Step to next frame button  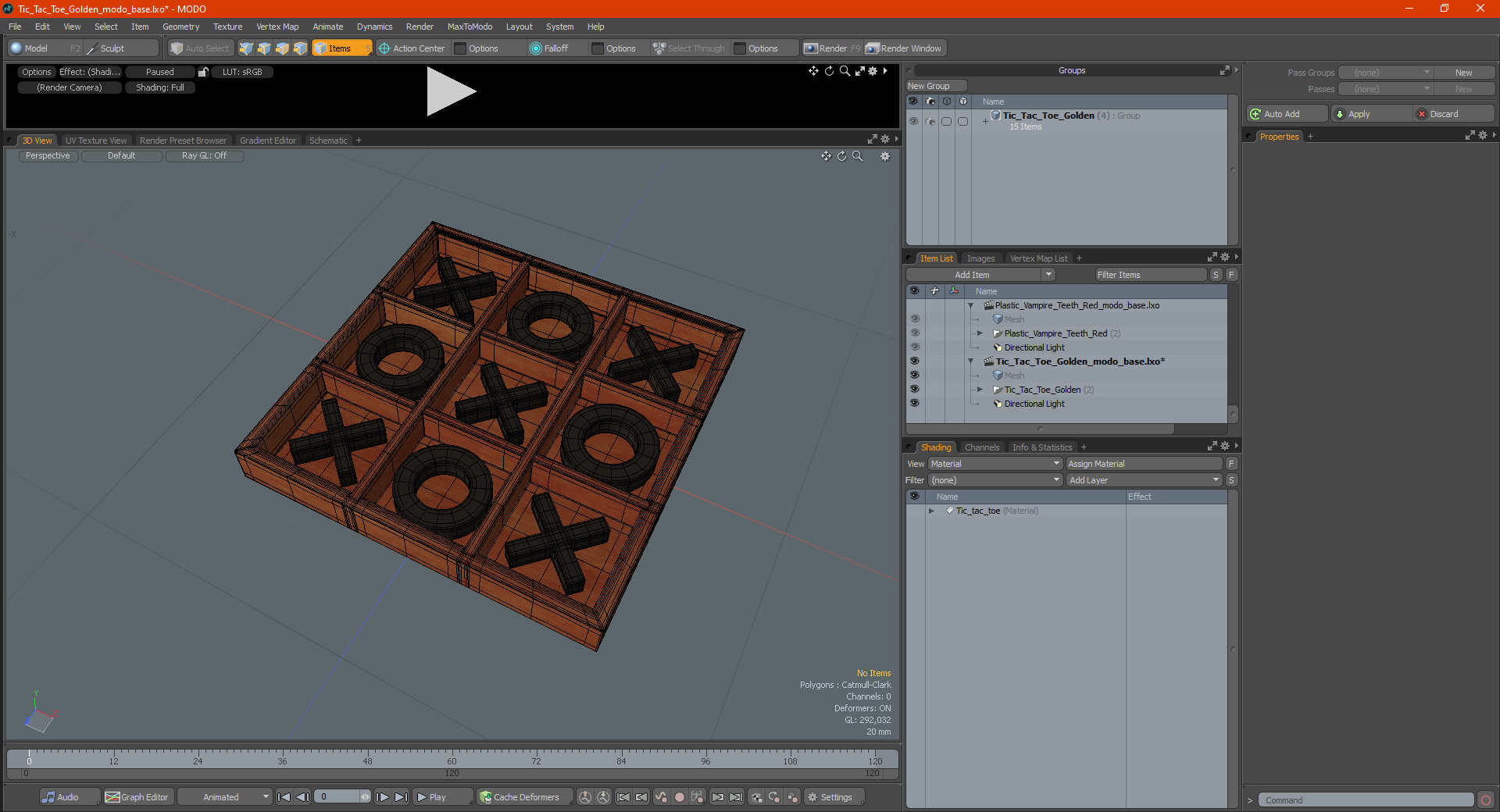pyautogui.click(x=383, y=797)
